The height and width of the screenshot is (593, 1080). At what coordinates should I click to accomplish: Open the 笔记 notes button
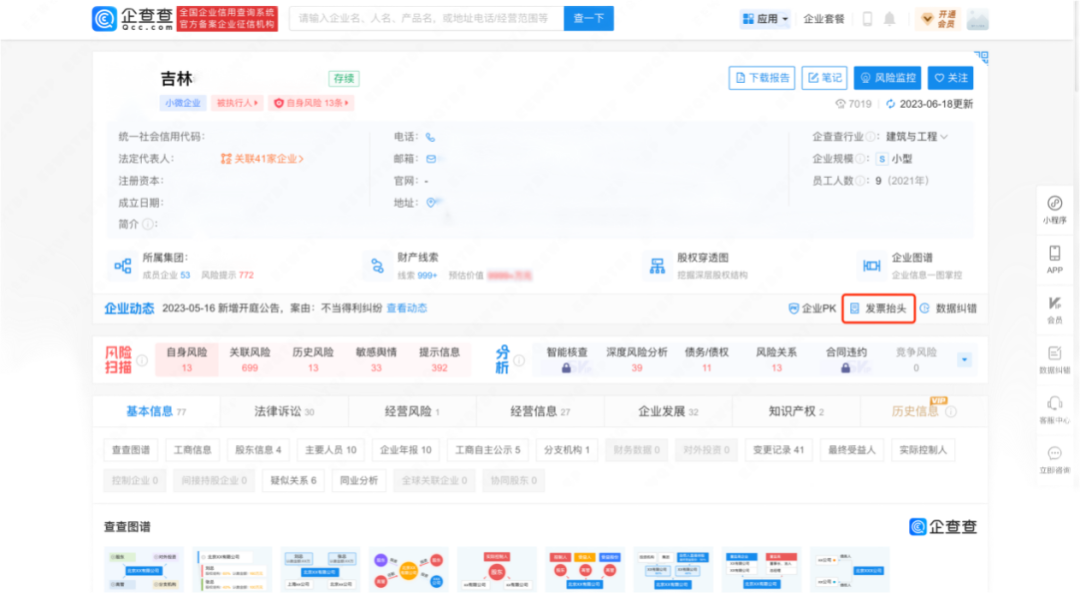point(824,78)
